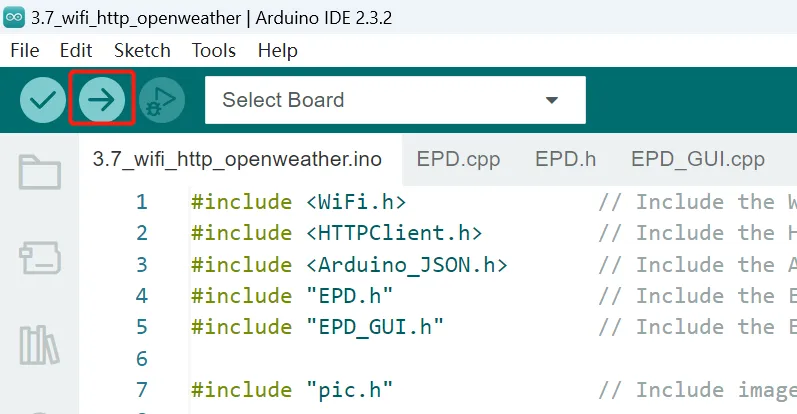Click line number 6 in the gutter
The image size is (797, 414).
(x=142, y=359)
